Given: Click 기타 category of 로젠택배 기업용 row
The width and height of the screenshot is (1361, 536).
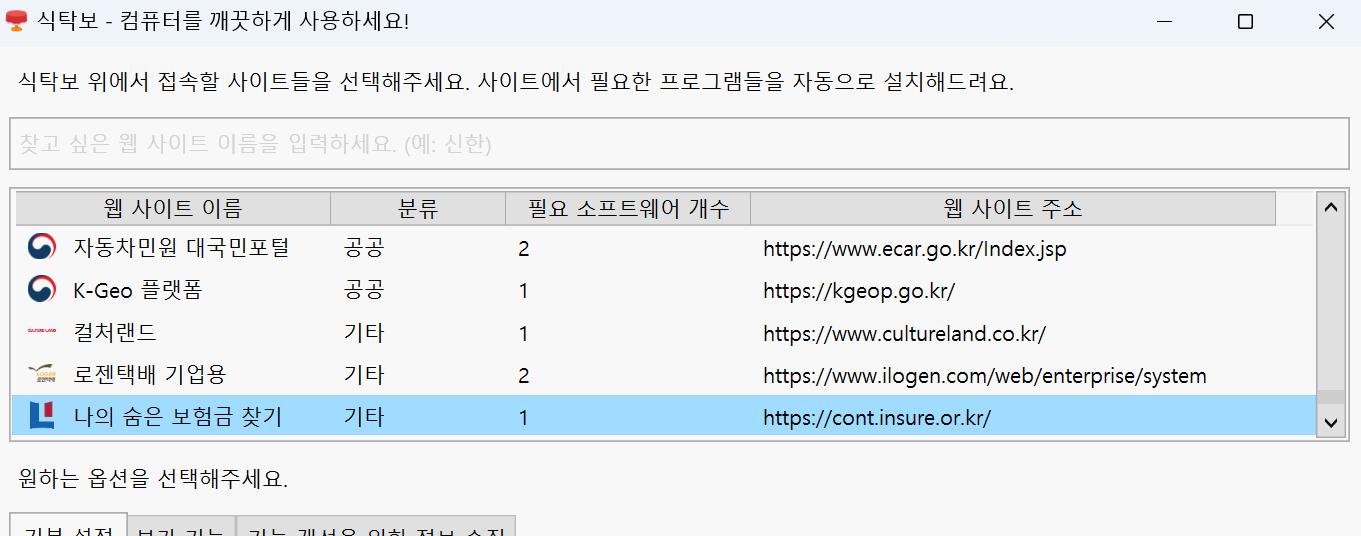Looking at the screenshot, I should coord(364,375).
